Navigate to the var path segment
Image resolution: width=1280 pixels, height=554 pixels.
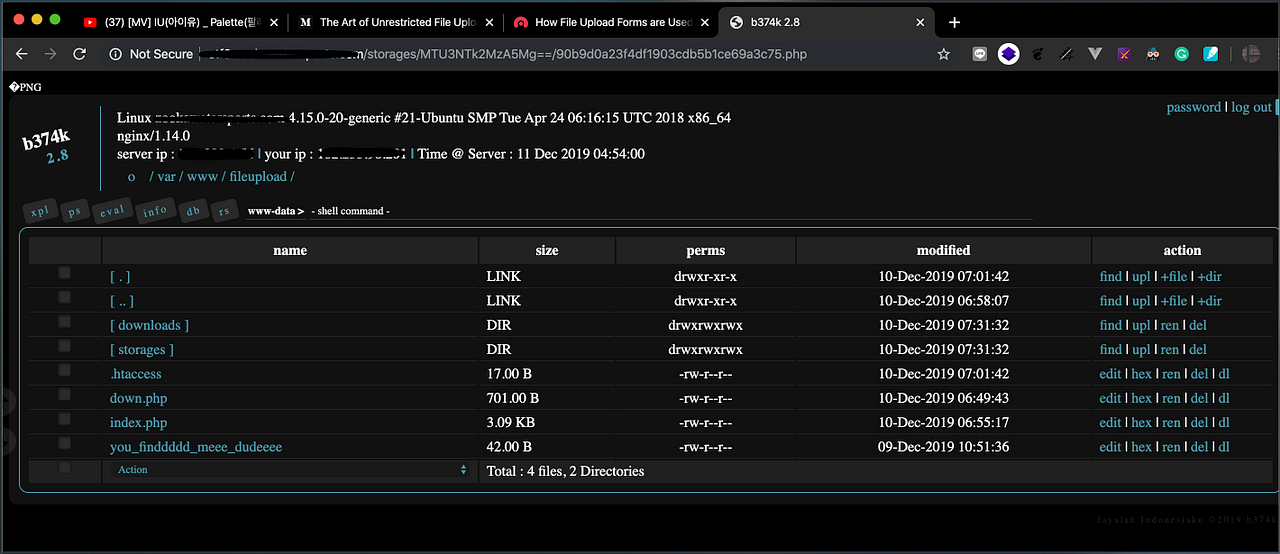tap(166, 176)
